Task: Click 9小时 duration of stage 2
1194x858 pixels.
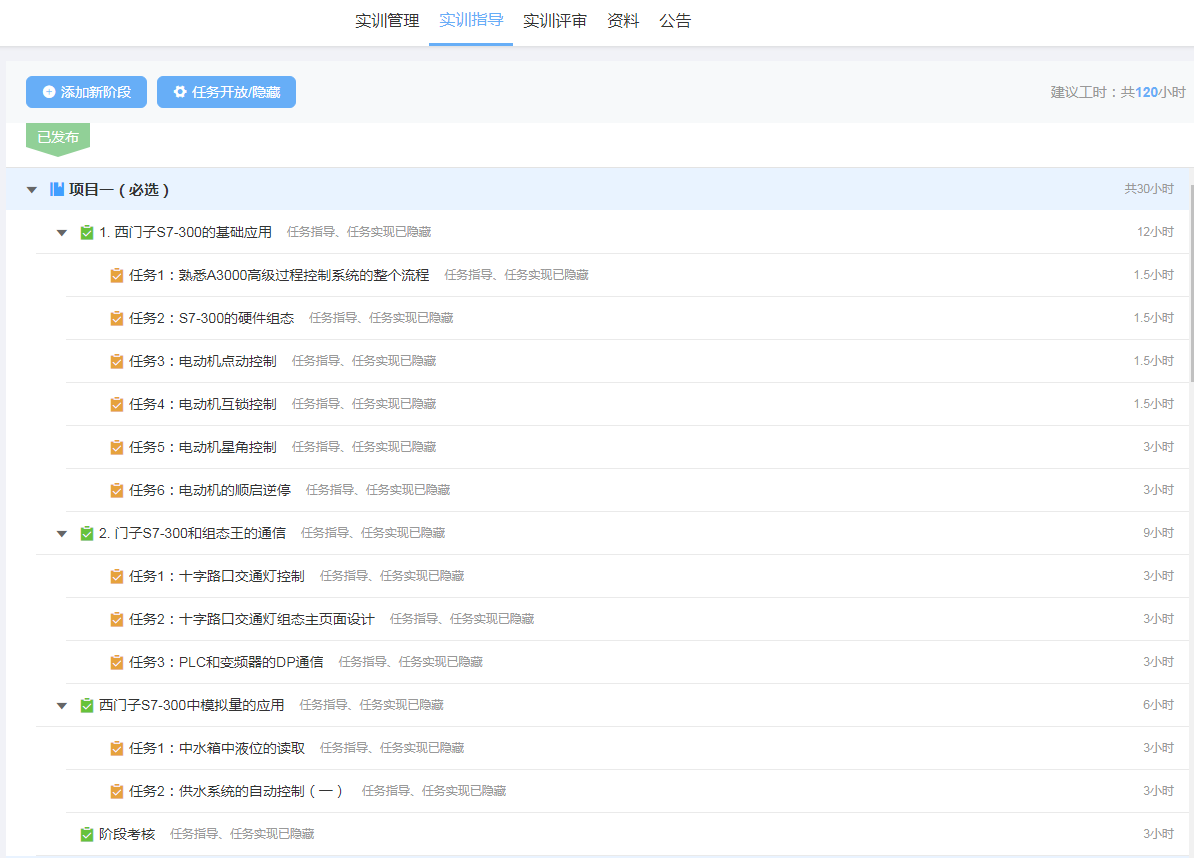Action: (x=1158, y=533)
